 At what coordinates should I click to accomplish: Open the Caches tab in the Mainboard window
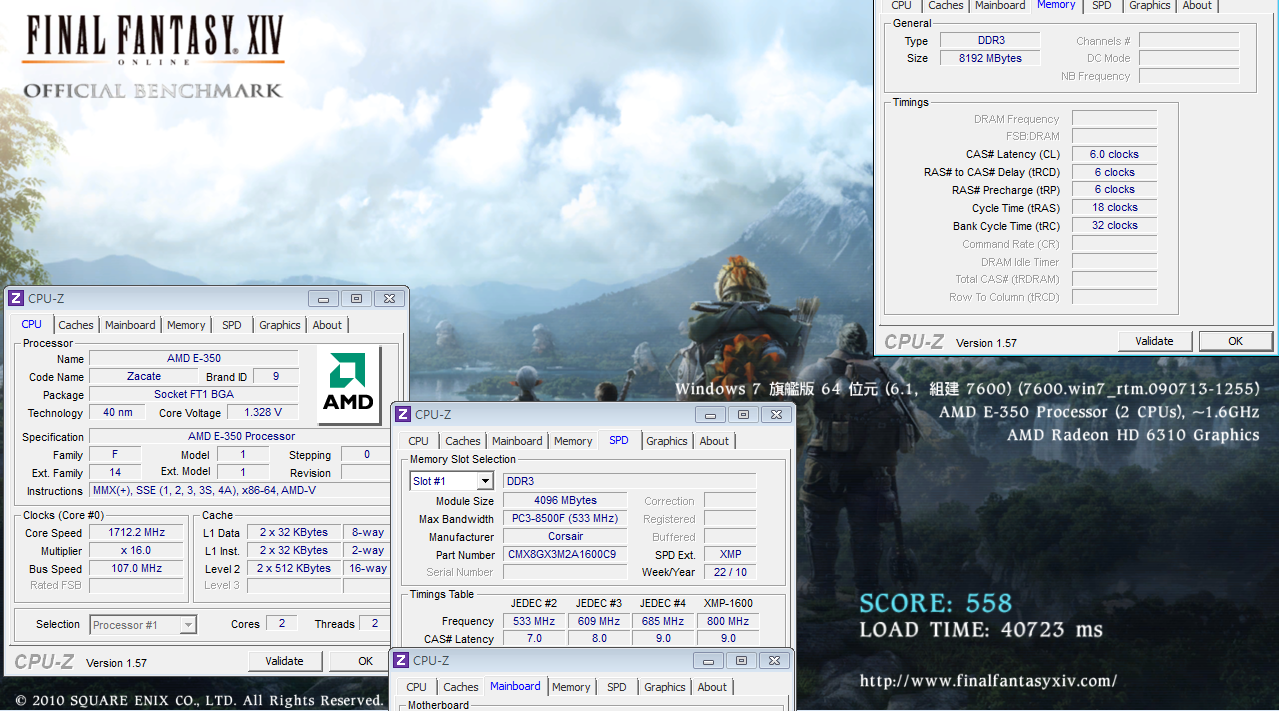tap(461, 687)
